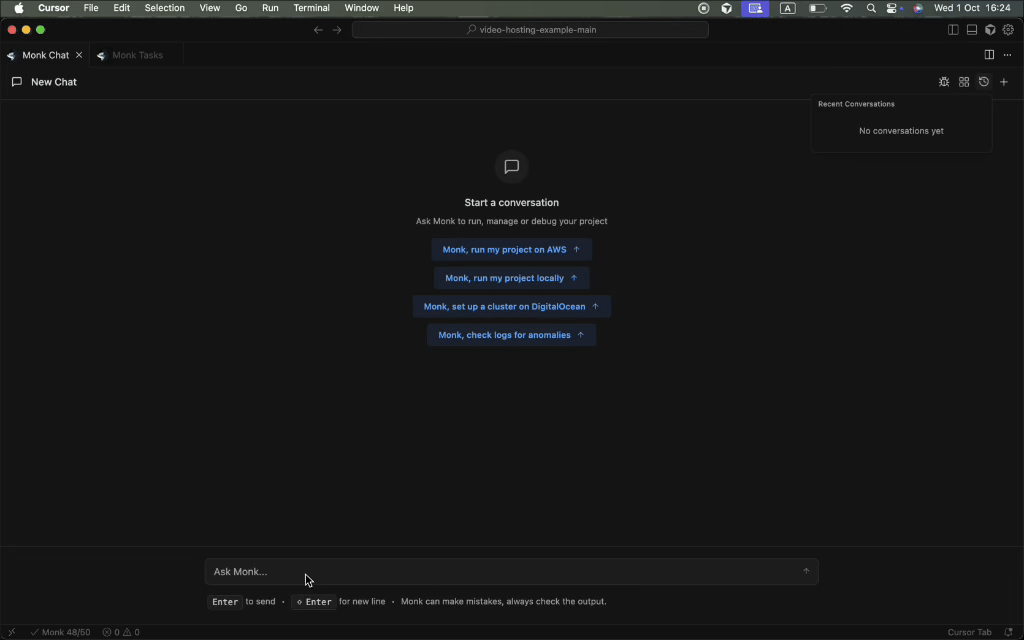Open the battery status icon

(x=818, y=8)
